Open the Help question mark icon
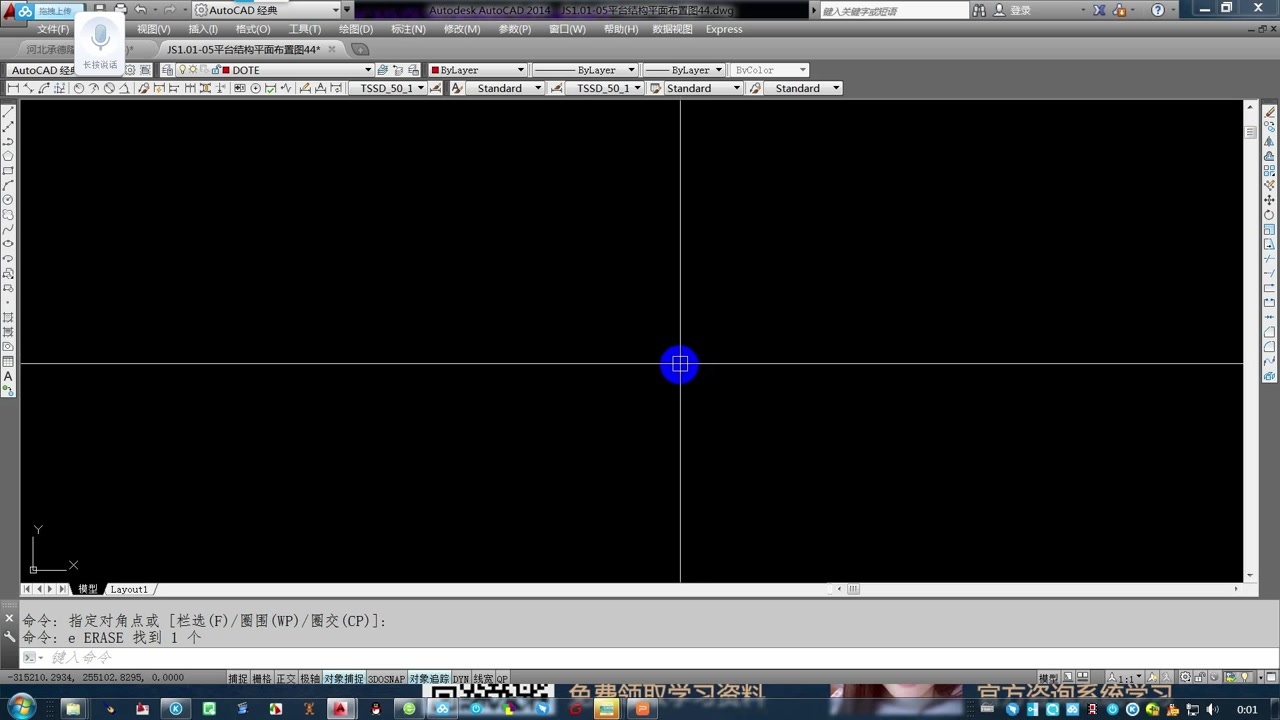This screenshot has height=720, width=1280. click(1158, 10)
